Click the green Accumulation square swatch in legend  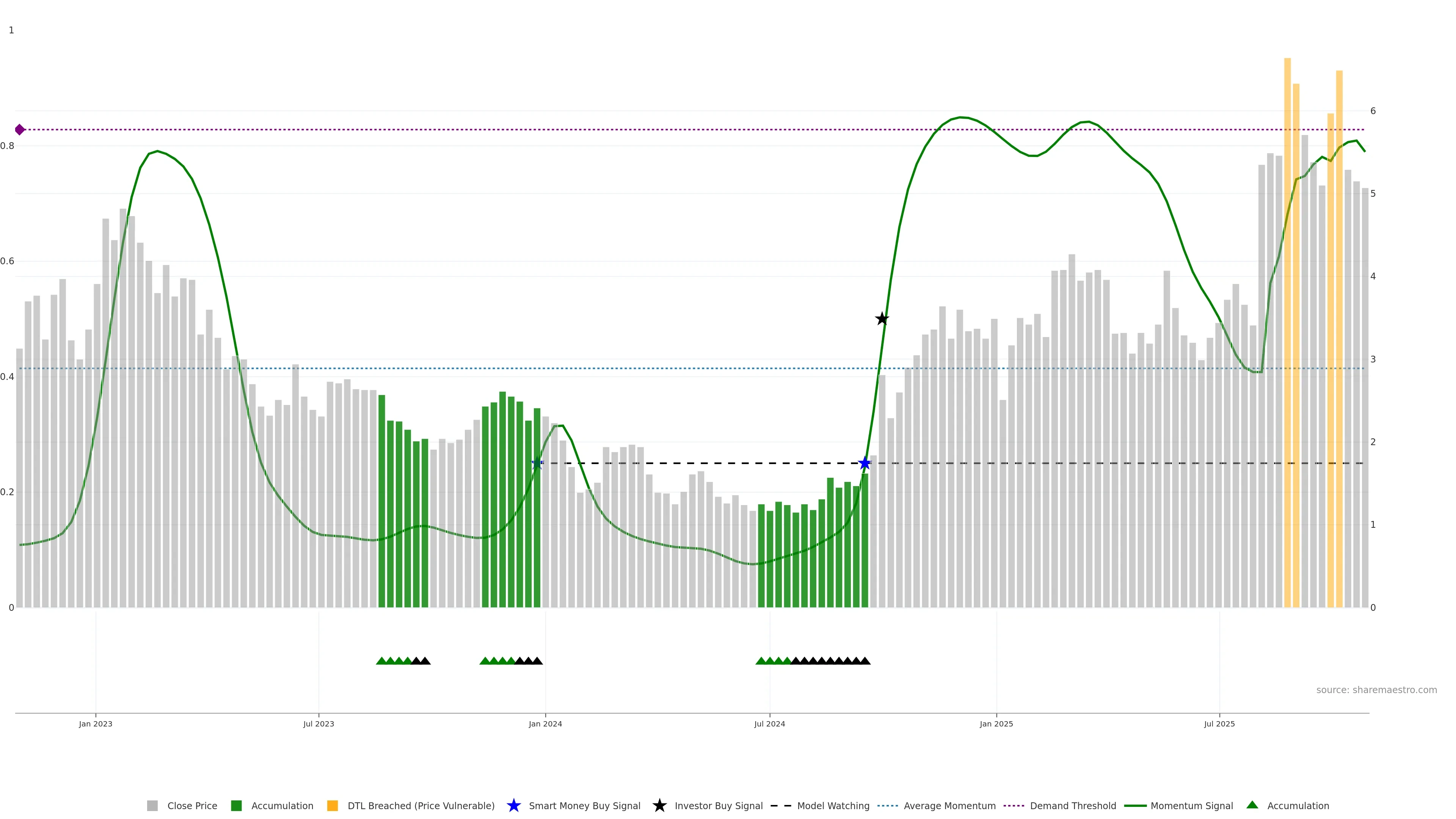pos(236,806)
